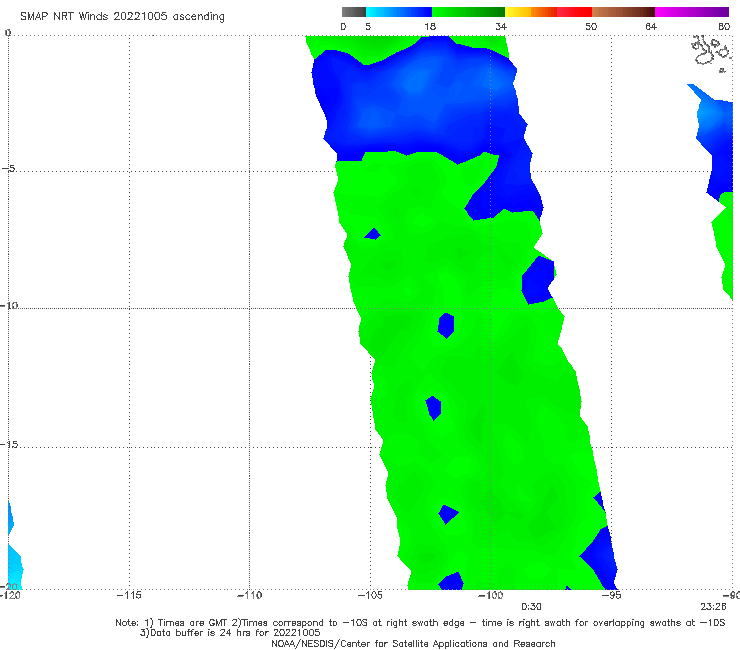Image resolution: width=740 pixels, height=650 pixels.
Task: Click the longitude label '-115'
Action: coord(129,595)
